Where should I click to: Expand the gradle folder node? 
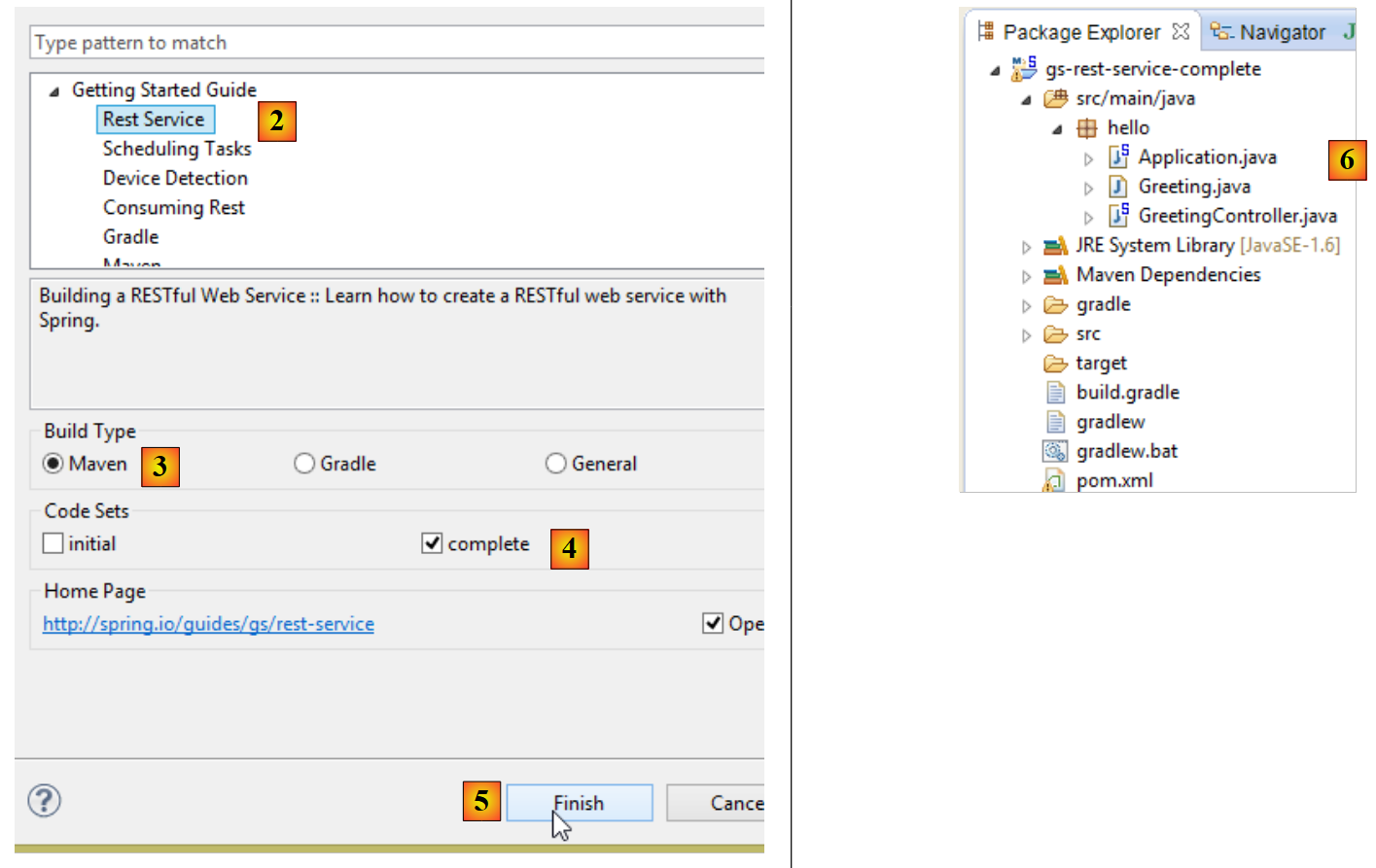1026,305
